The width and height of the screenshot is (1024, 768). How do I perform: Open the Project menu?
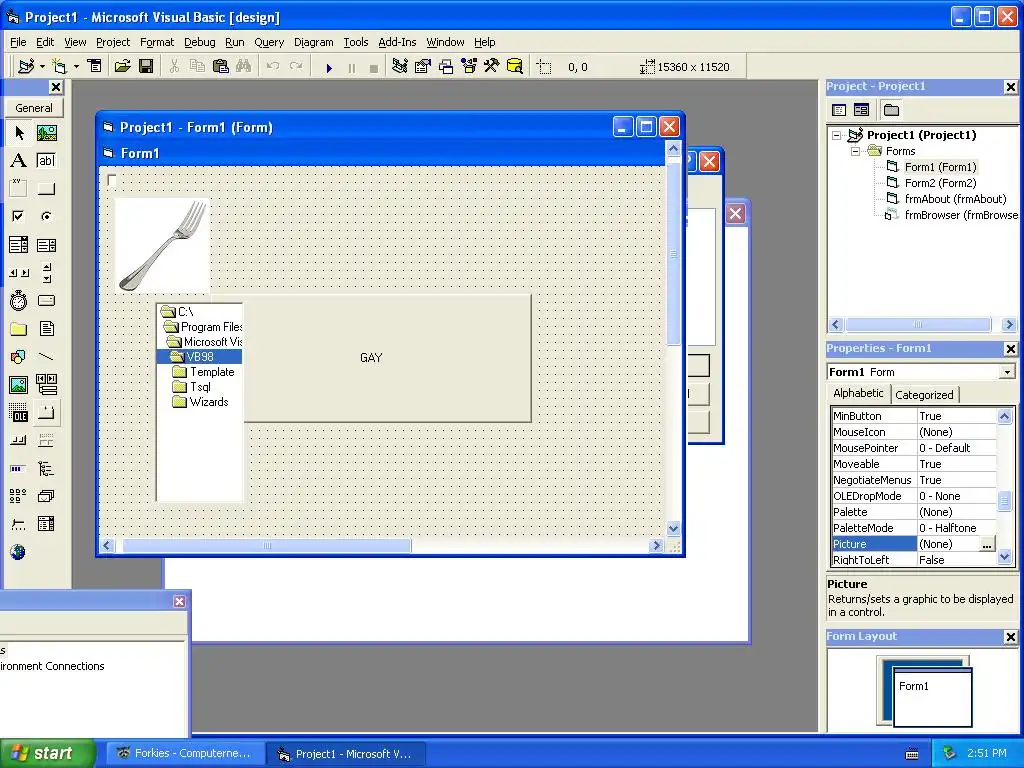pyautogui.click(x=113, y=42)
